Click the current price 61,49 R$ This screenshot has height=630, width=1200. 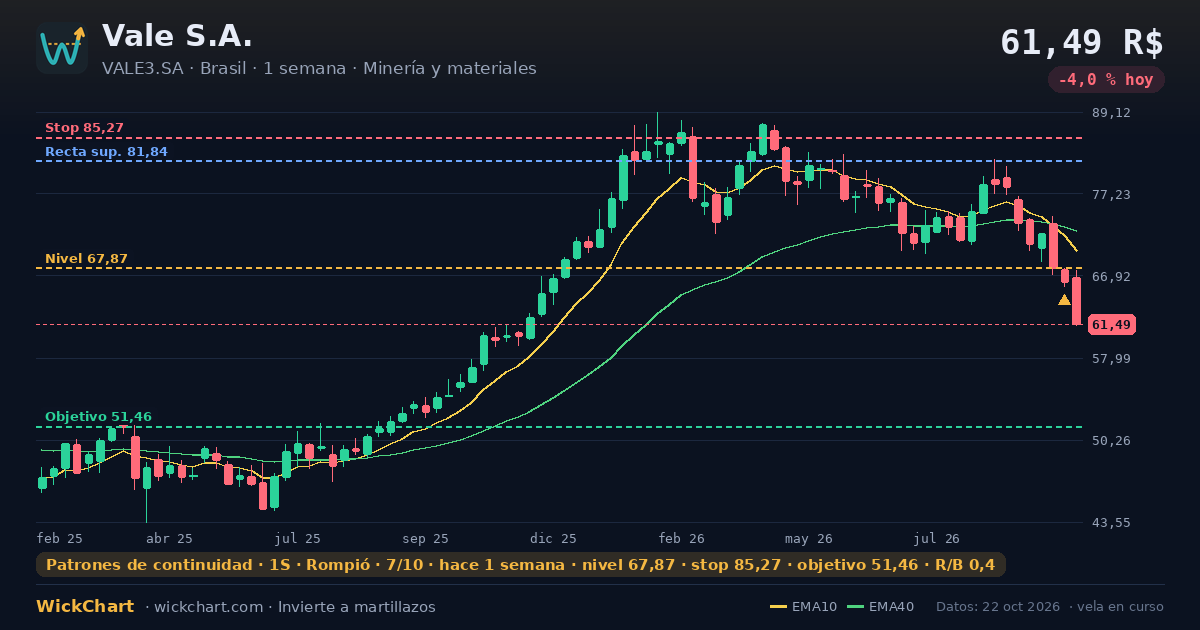pos(1082,42)
